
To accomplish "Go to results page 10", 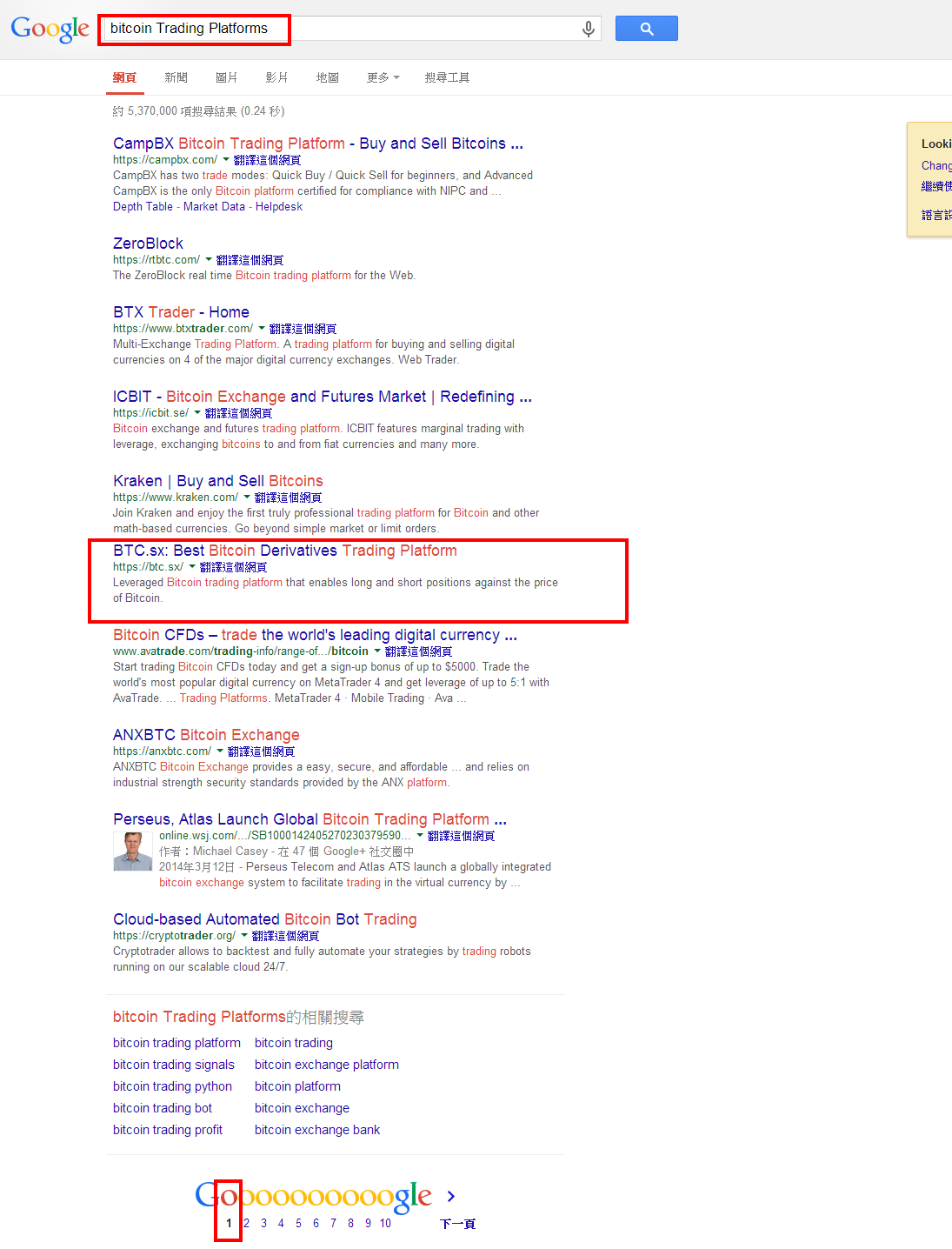I will tap(385, 1223).
